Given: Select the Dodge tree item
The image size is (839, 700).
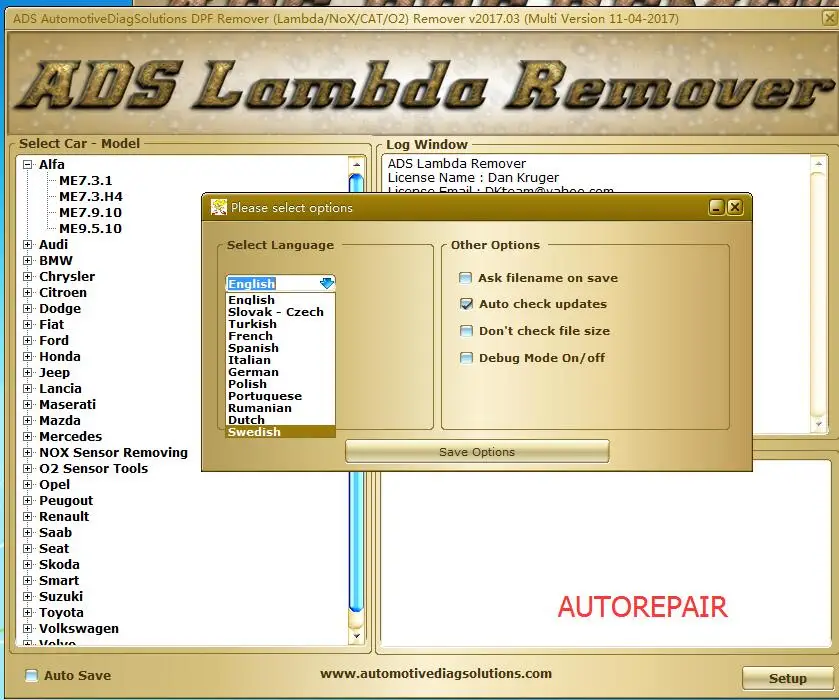Looking at the screenshot, I should (x=60, y=309).
